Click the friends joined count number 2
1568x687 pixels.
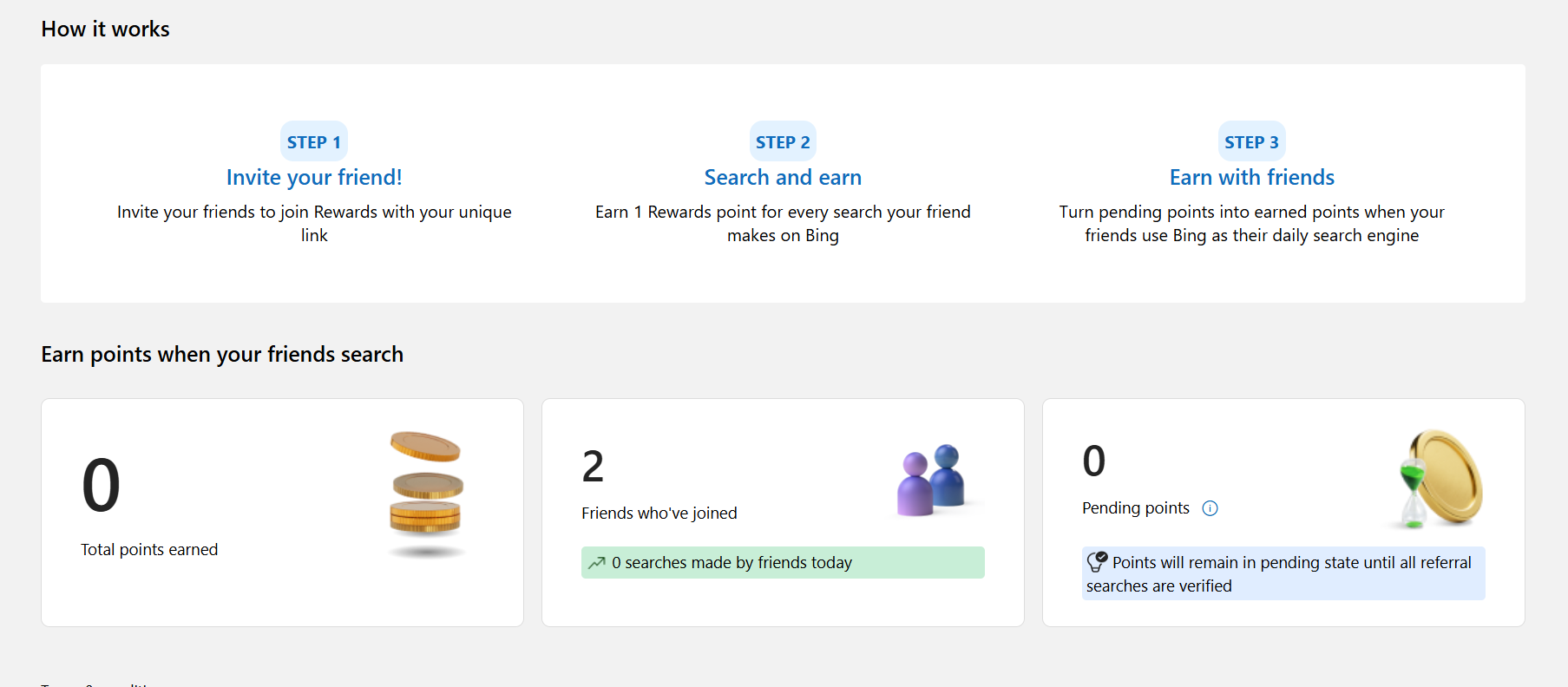tap(593, 467)
